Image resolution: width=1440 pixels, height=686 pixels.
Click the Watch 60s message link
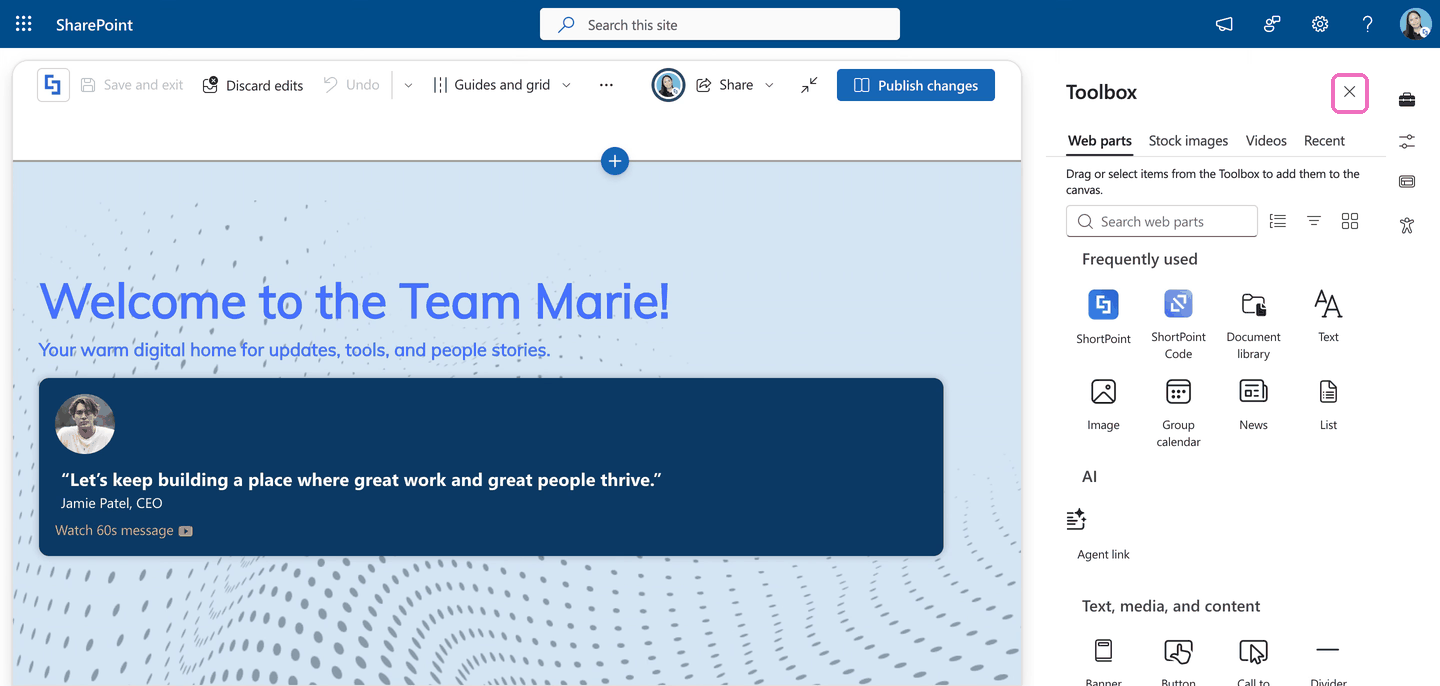[124, 530]
